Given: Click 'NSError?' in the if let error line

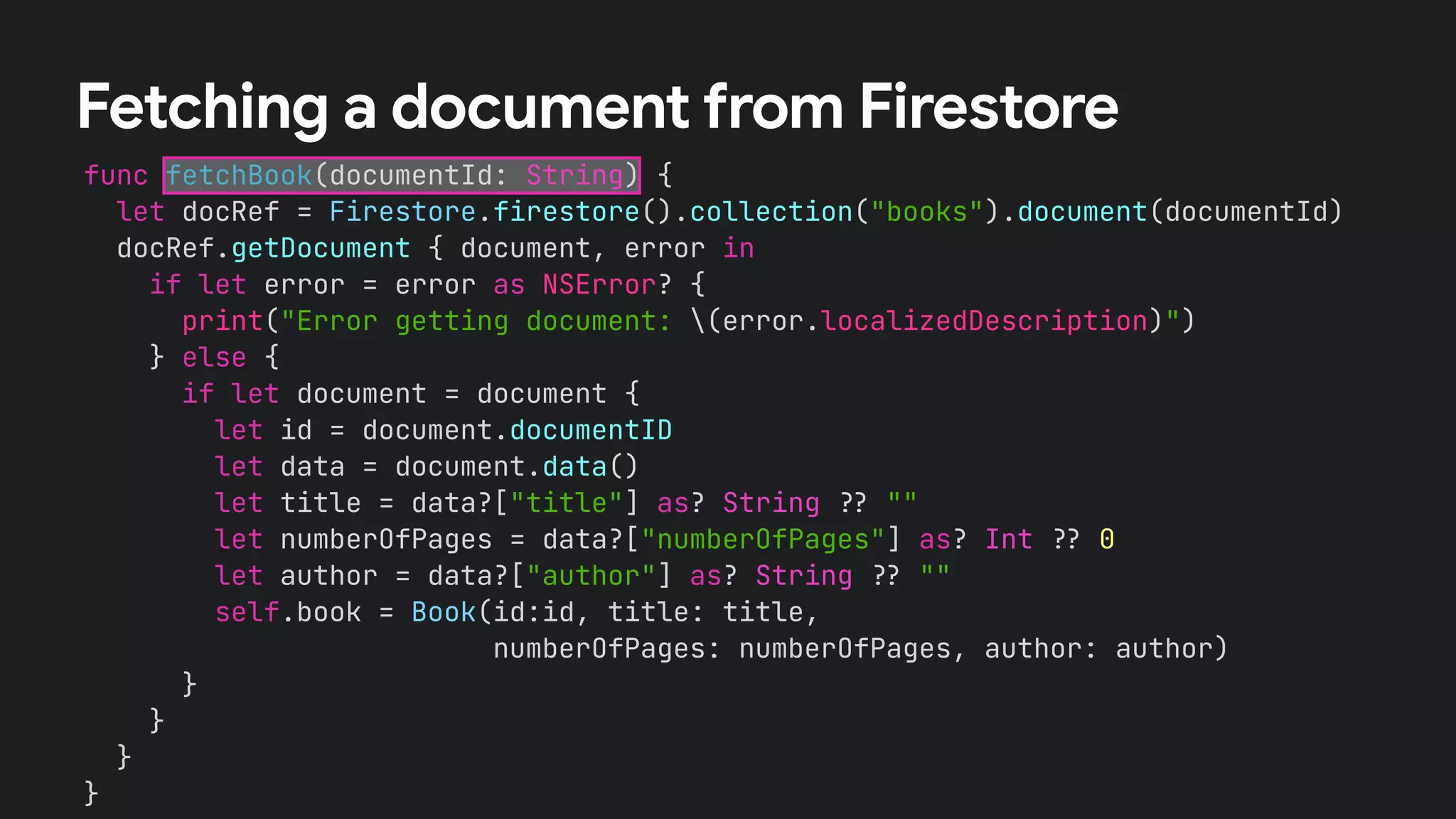Looking at the screenshot, I should pos(606,284).
